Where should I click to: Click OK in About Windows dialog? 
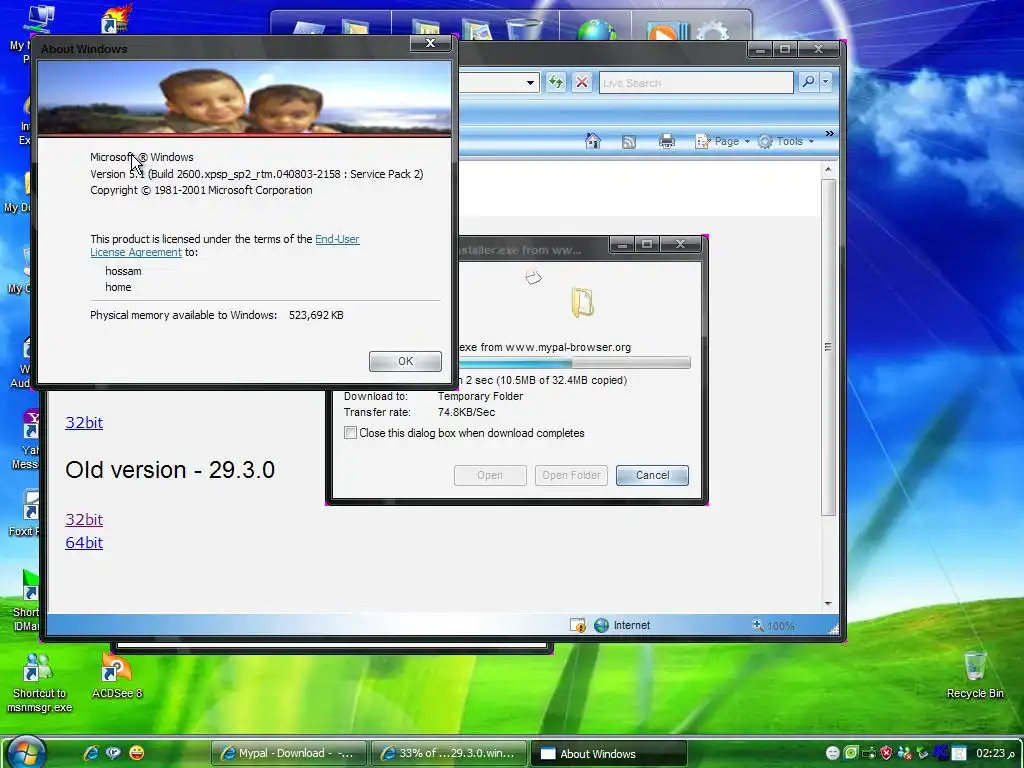pyautogui.click(x=405, y=361)
